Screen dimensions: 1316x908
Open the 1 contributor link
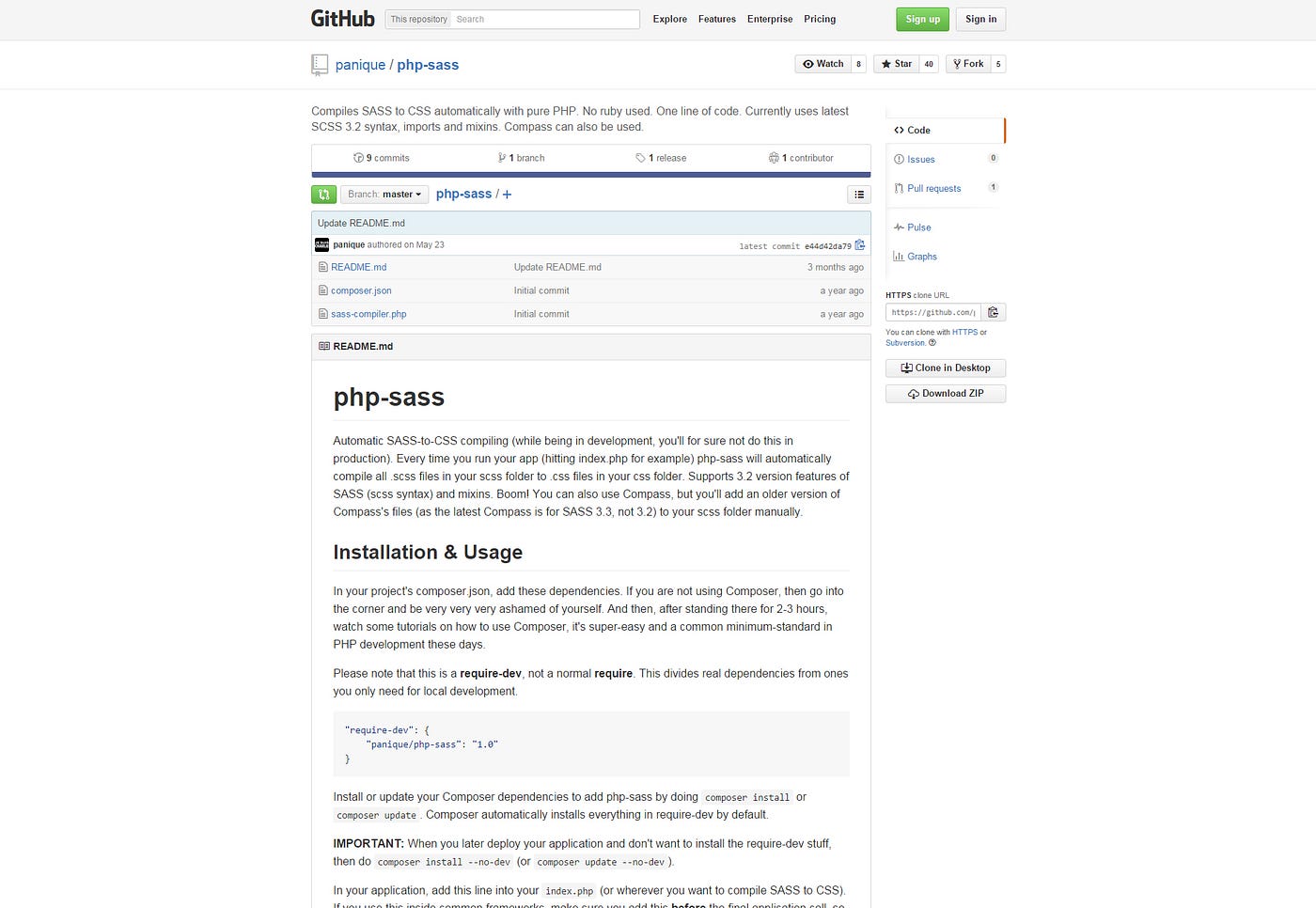coord(801,158)
